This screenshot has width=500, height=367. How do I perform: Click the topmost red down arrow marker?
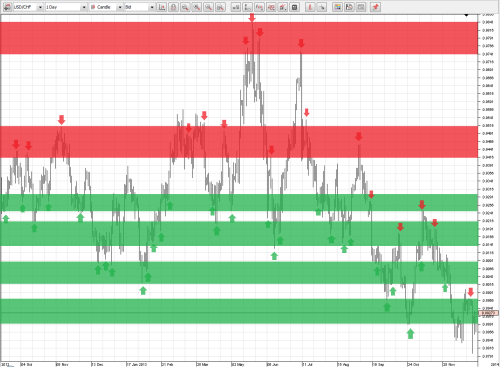[x=252, y=18]
